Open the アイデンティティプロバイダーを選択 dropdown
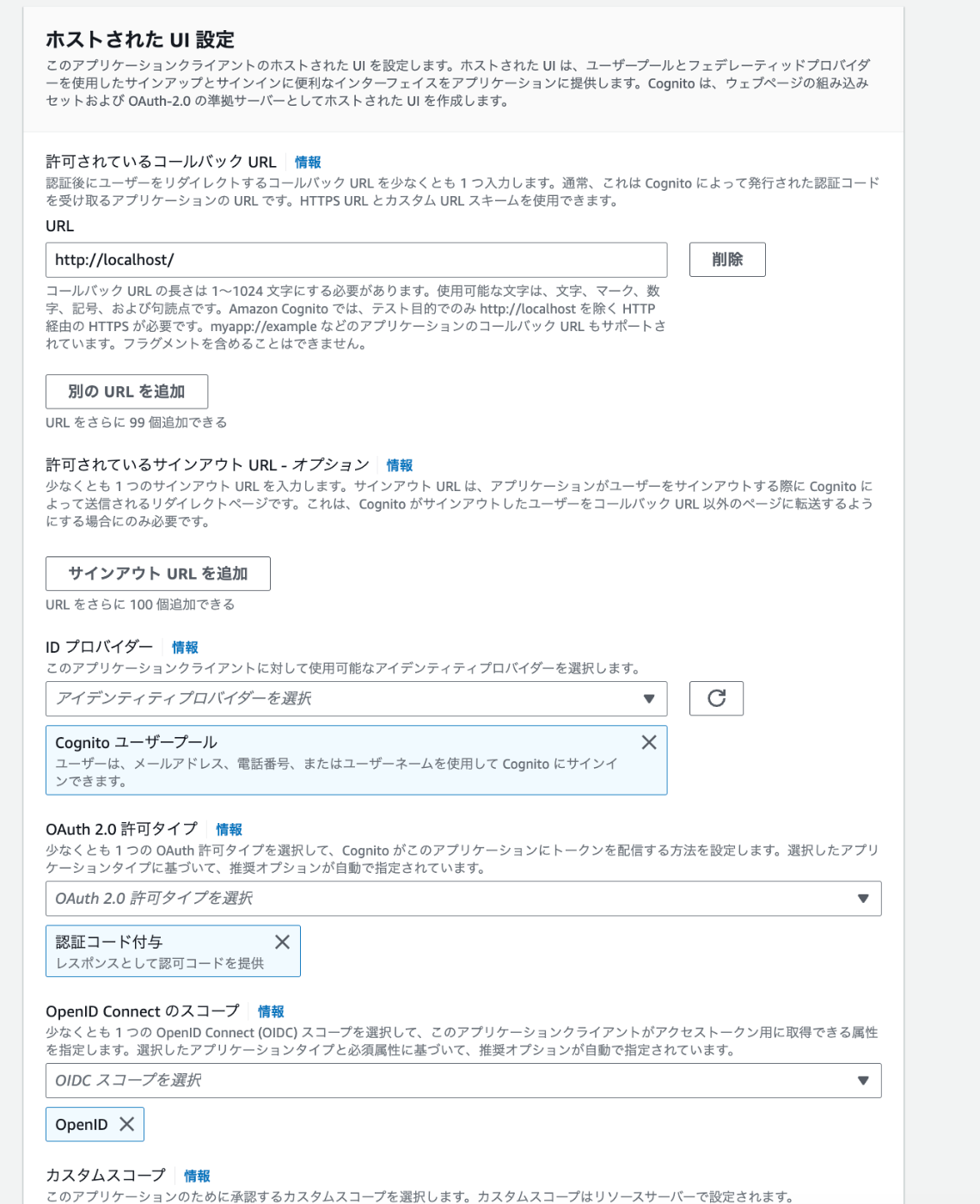 356,699
